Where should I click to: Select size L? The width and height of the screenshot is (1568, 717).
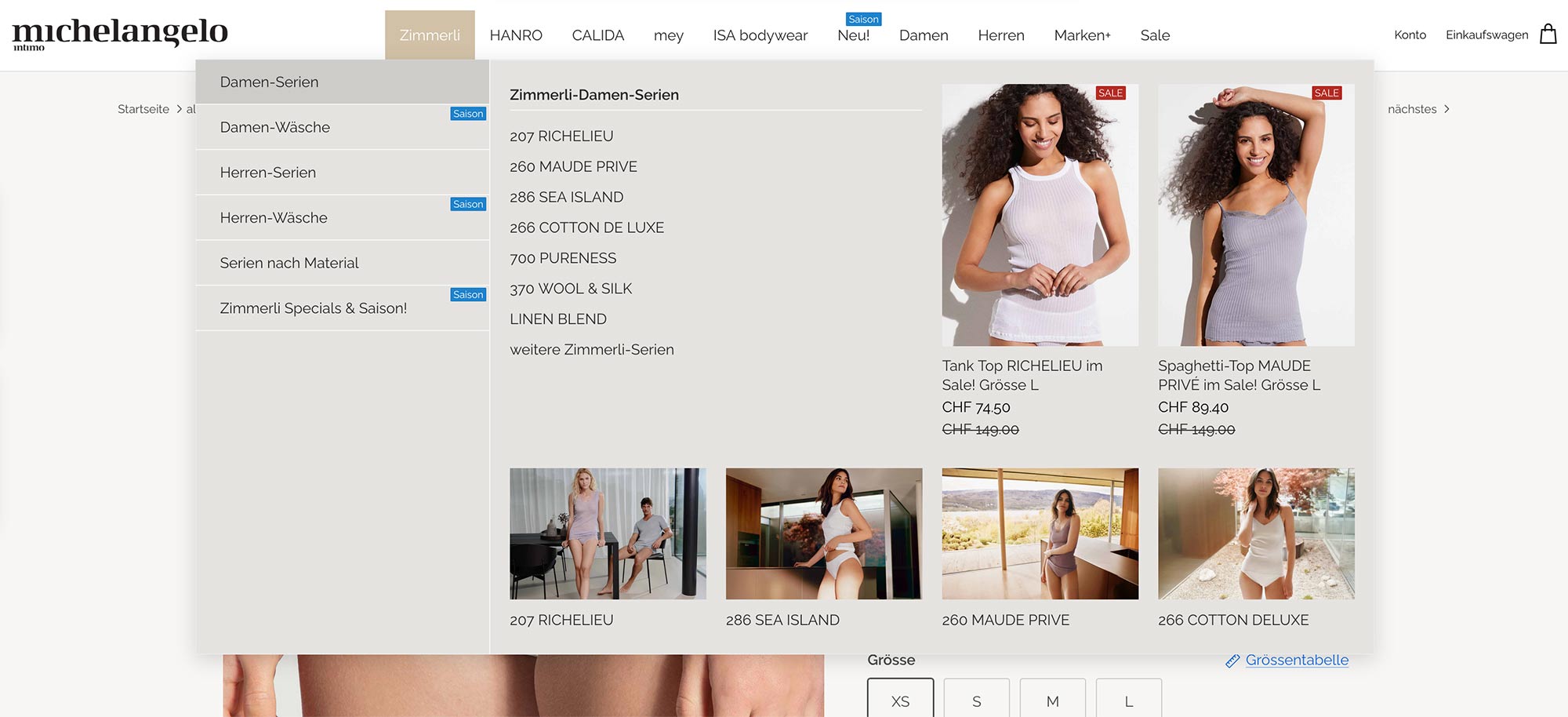[1129, 699]
